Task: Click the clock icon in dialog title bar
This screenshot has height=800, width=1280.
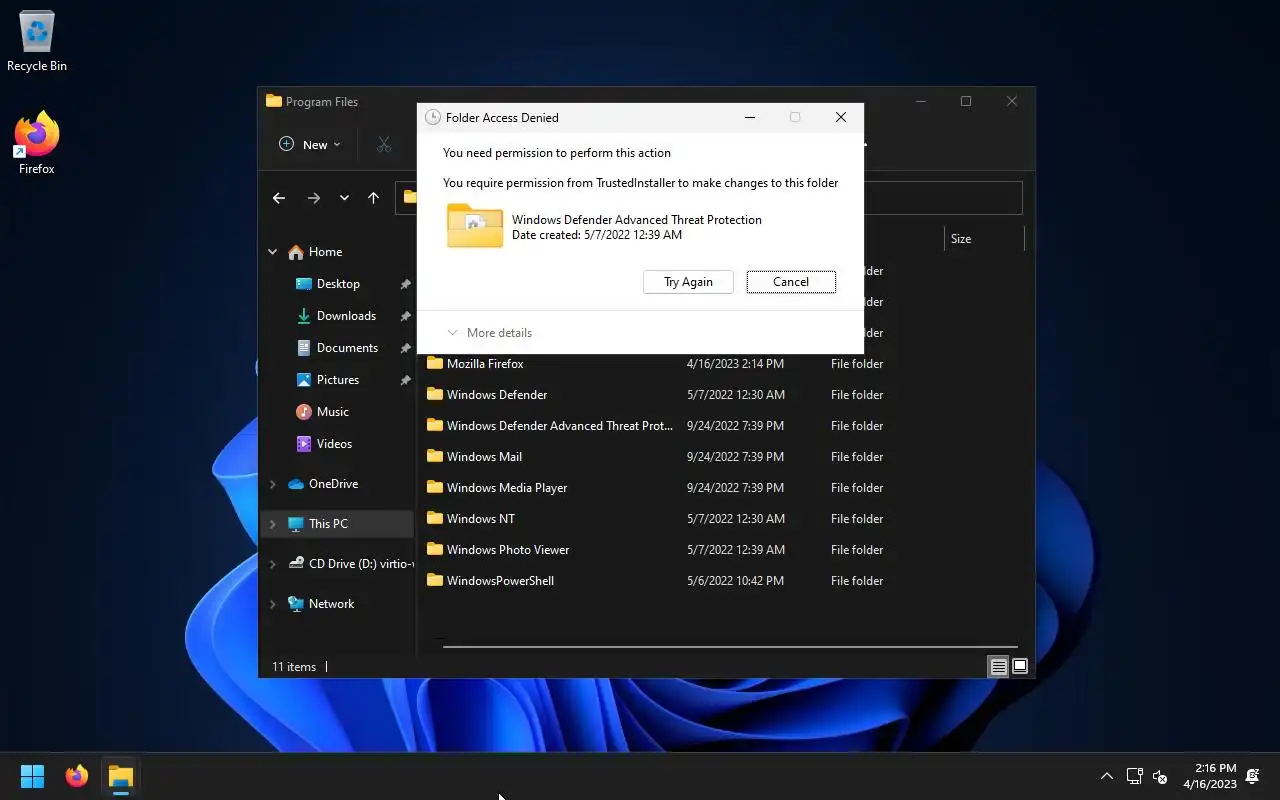Action: (x=433, y=117)
